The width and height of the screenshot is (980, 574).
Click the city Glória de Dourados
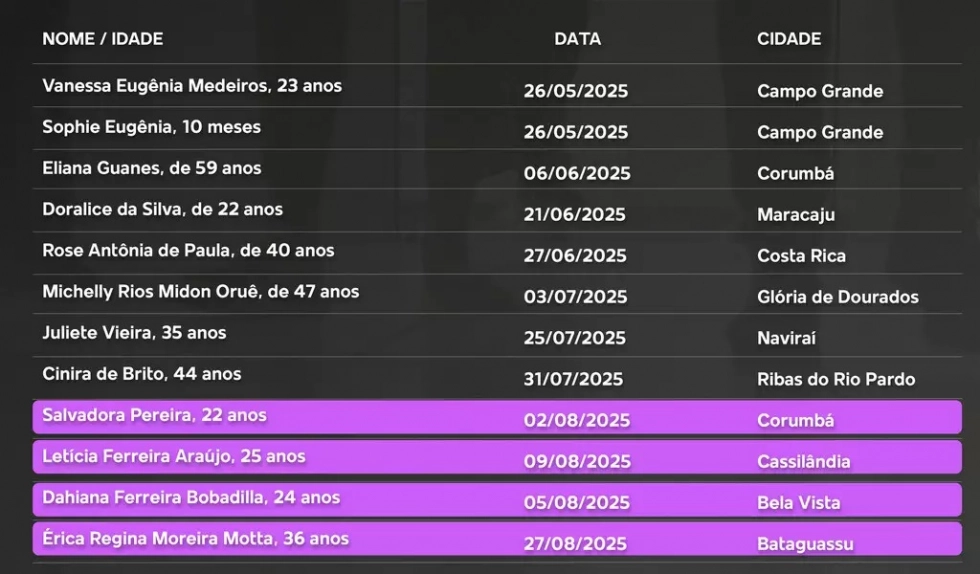(x=838, y=297)
